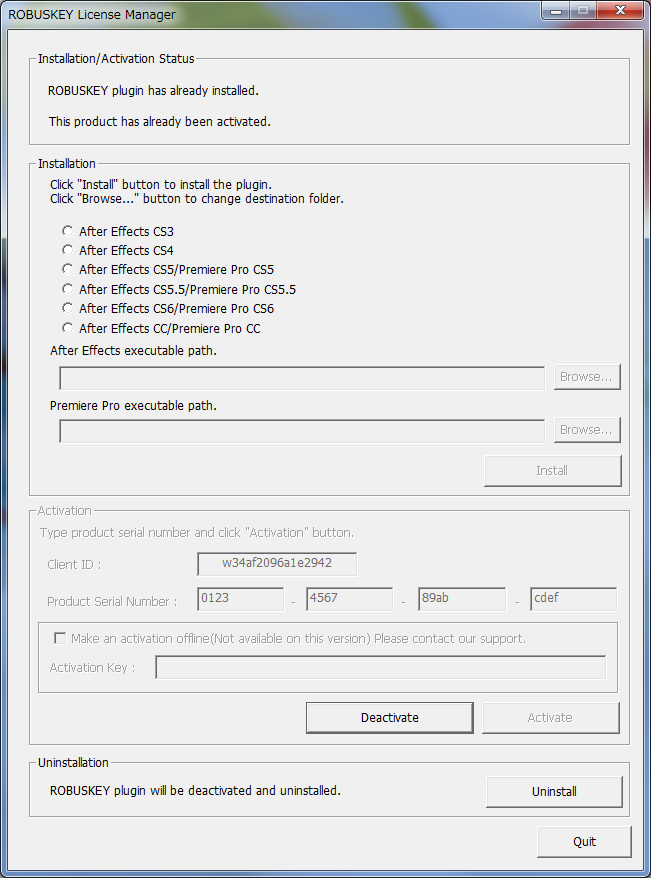The width and height of the screenshot is (651, 878).
Task: Click the 'Activation Key :' label
Action: pos(92,667)
